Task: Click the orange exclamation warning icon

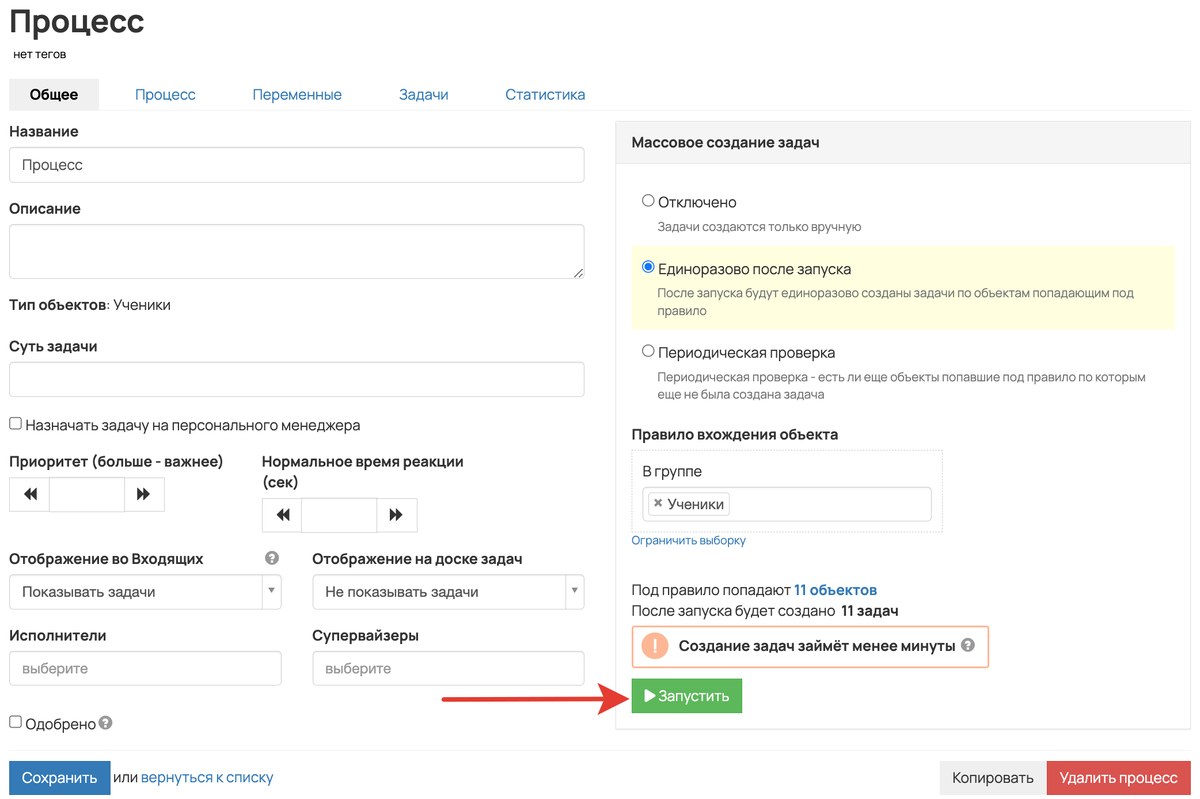Action: coord(654,646)
